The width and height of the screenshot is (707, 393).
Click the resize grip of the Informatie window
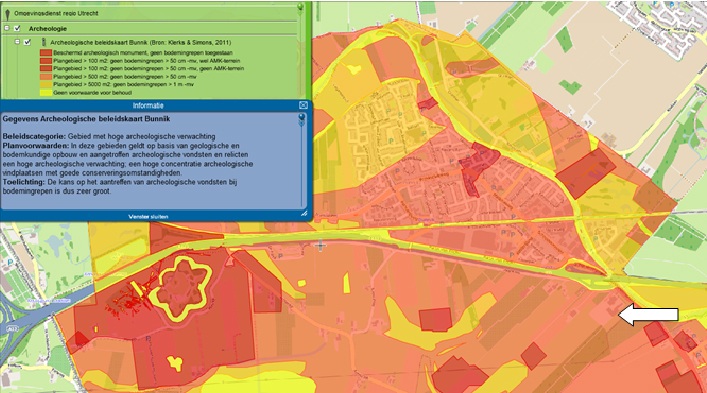point(304,213)
